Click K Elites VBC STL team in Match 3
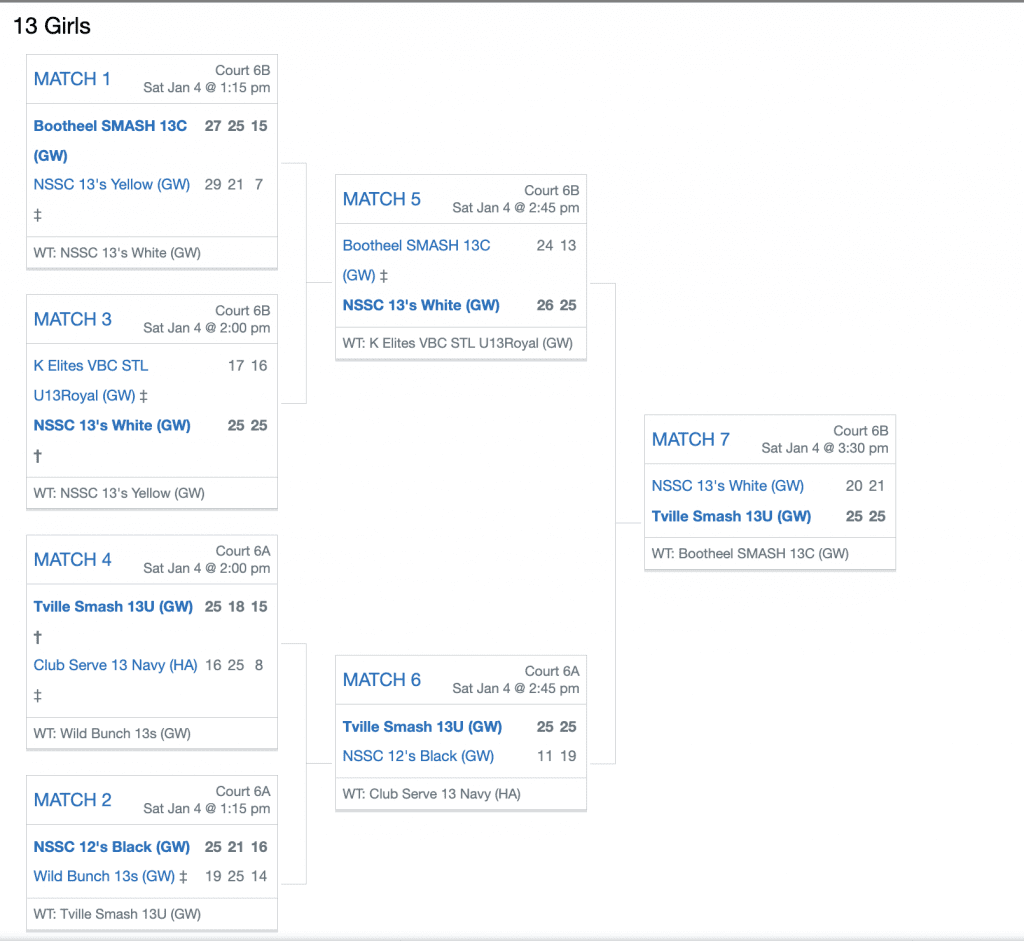This screenshot has width=1024, height=941. 91,380
